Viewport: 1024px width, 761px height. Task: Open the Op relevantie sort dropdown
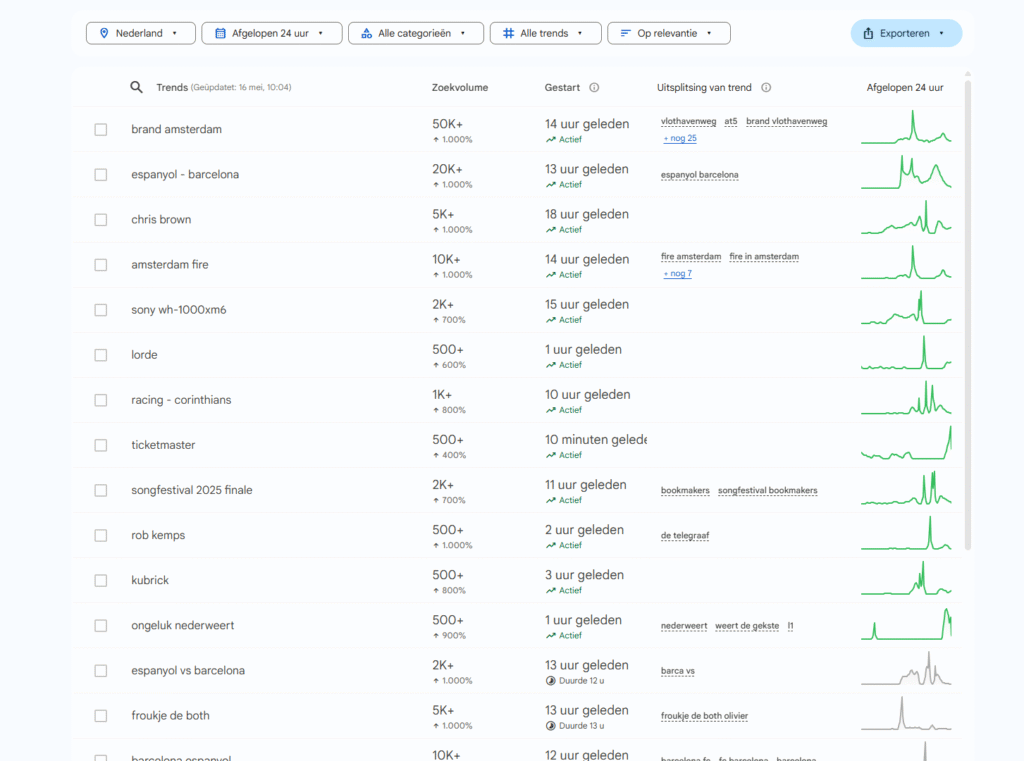(x=669, y=33)
